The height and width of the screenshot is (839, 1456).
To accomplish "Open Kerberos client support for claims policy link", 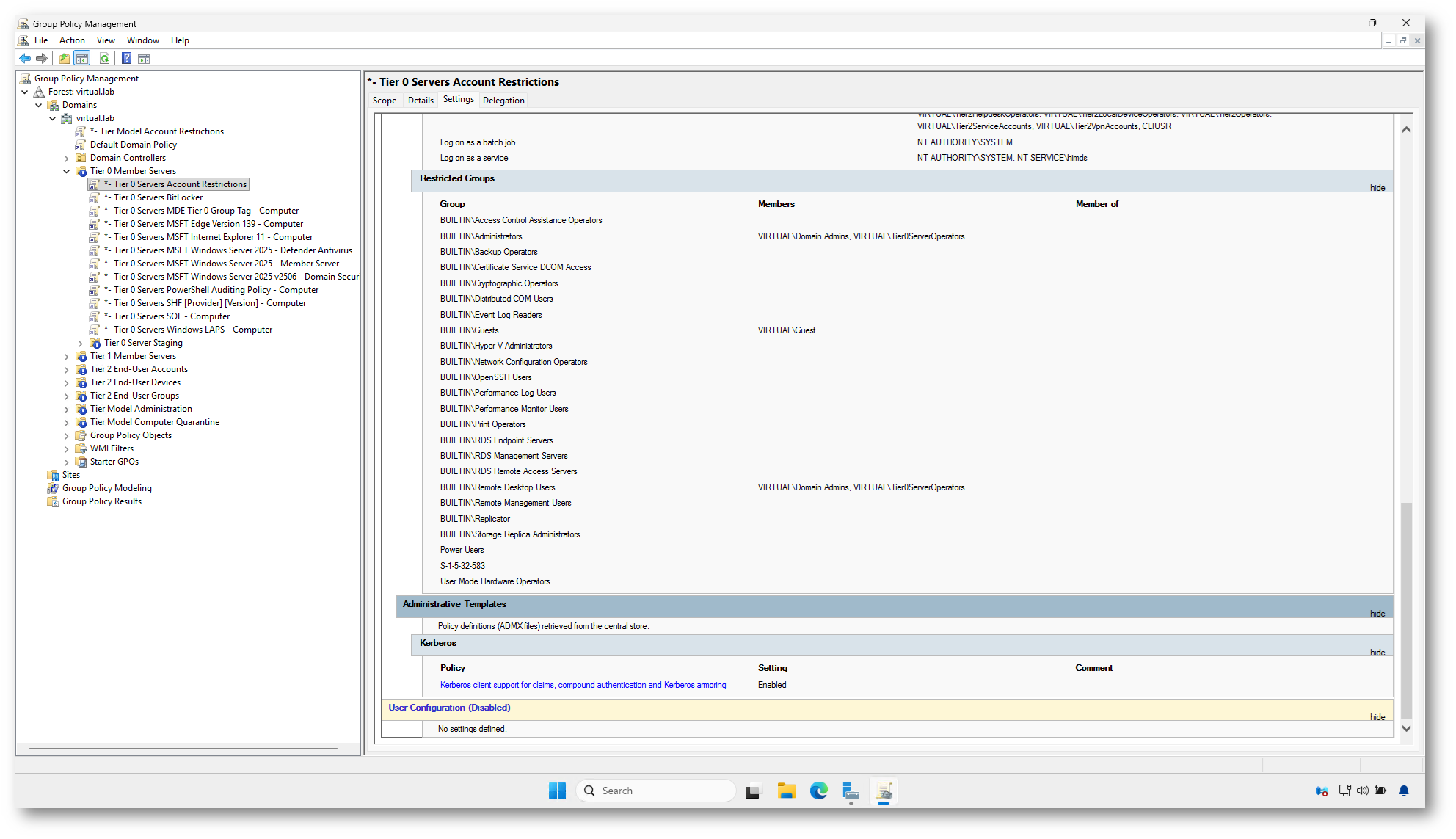I will coord(583,685).
